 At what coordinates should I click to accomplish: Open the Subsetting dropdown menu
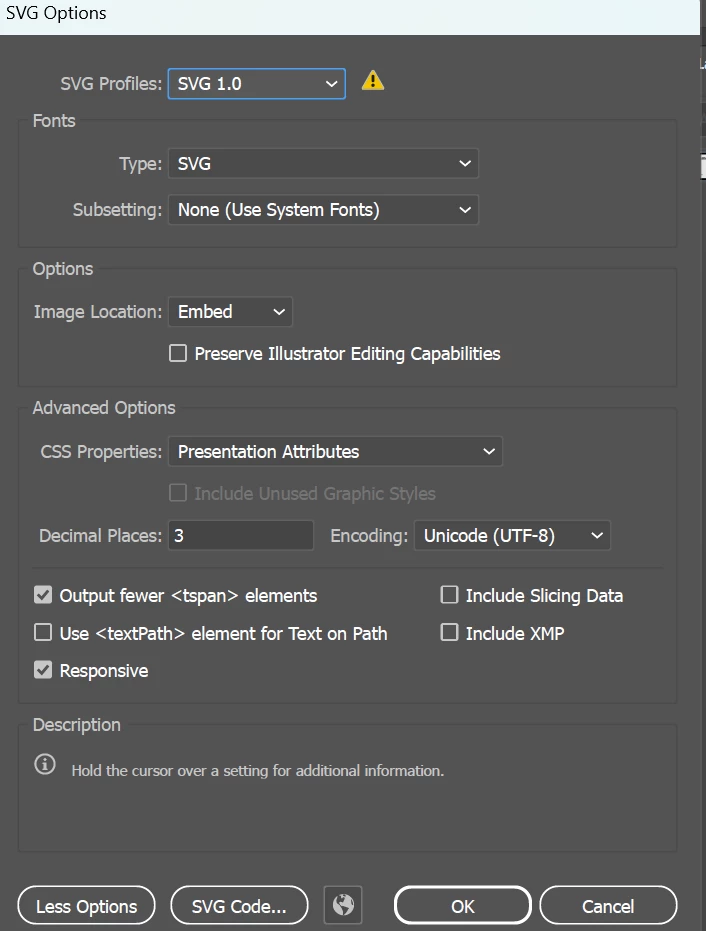[323, 210]
